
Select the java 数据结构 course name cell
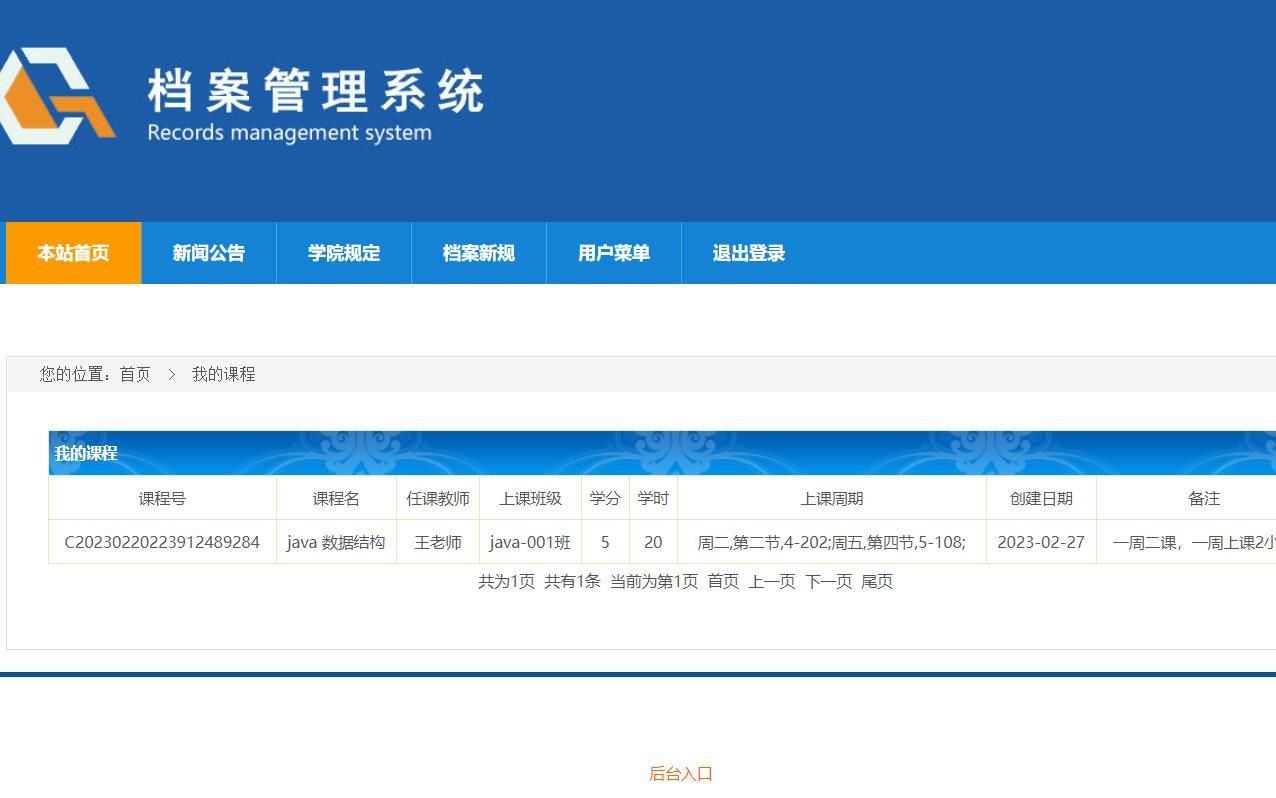(x=337, y=541)
